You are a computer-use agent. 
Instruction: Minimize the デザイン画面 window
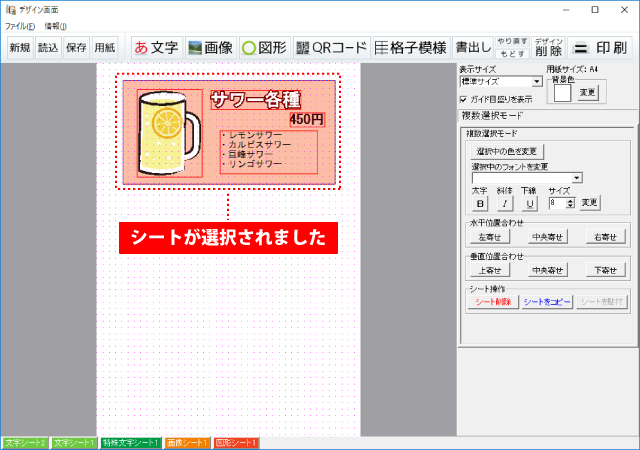pyautogui.click(x=566, y=10)
